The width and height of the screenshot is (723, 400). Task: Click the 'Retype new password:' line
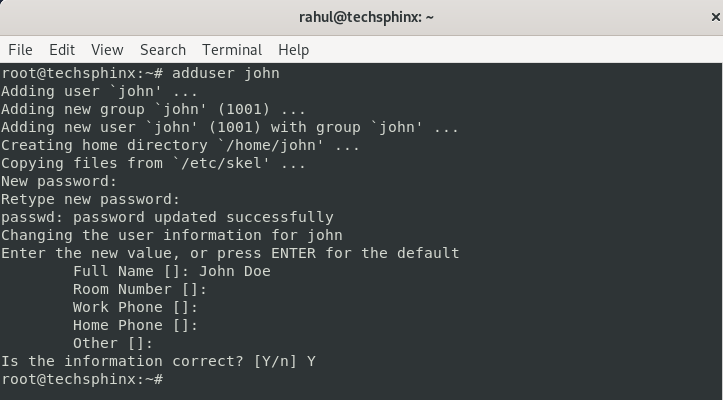point(90,199)
